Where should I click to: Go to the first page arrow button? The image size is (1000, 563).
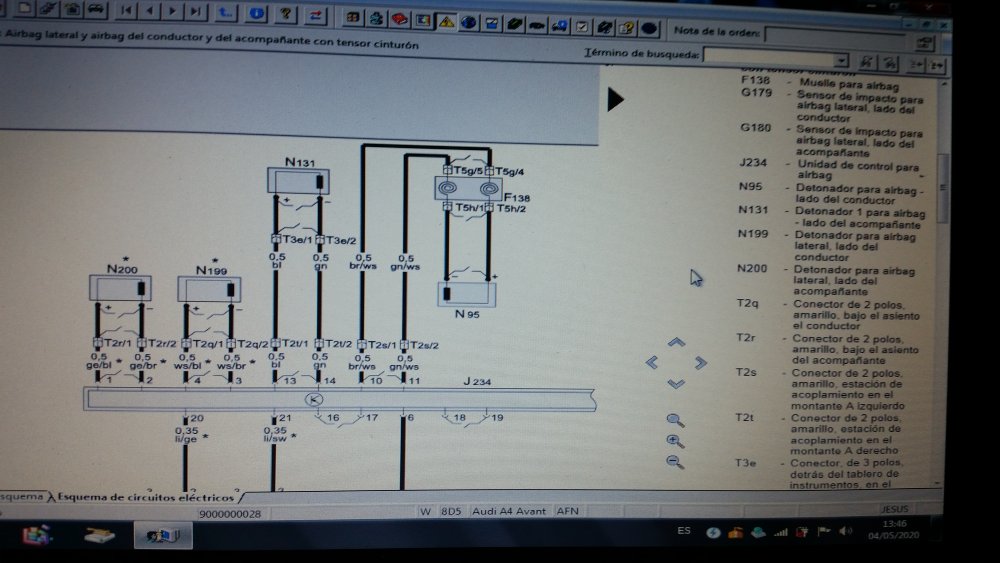click(x=126, y=10)
